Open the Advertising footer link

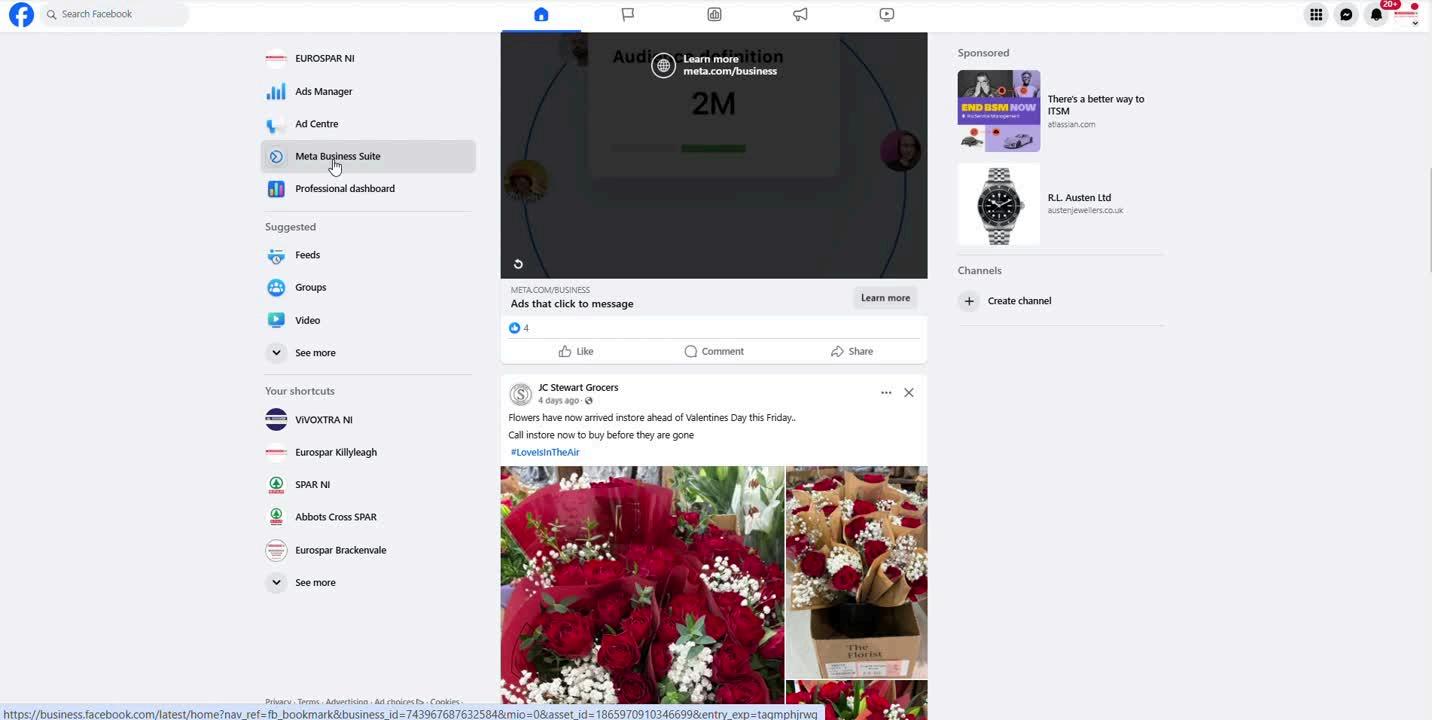coord(347,702)
